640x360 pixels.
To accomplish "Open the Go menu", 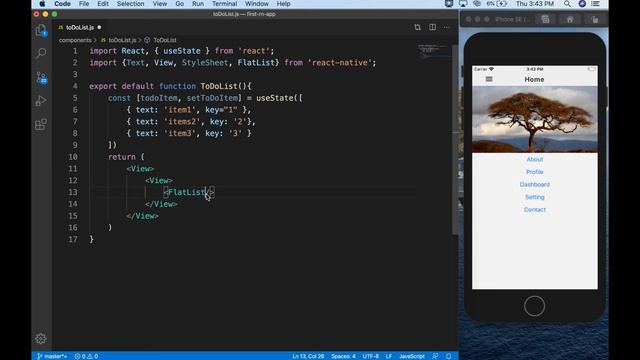I will [180, 4].
